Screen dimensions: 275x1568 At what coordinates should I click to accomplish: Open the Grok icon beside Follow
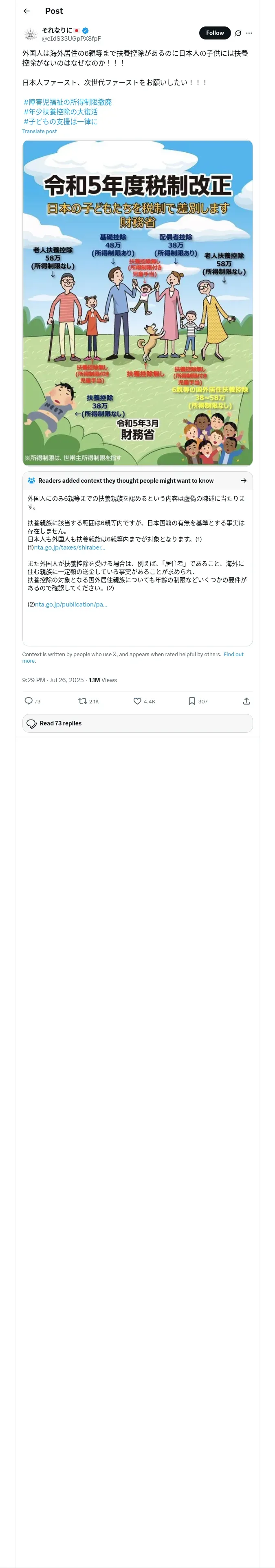[238, 33]
